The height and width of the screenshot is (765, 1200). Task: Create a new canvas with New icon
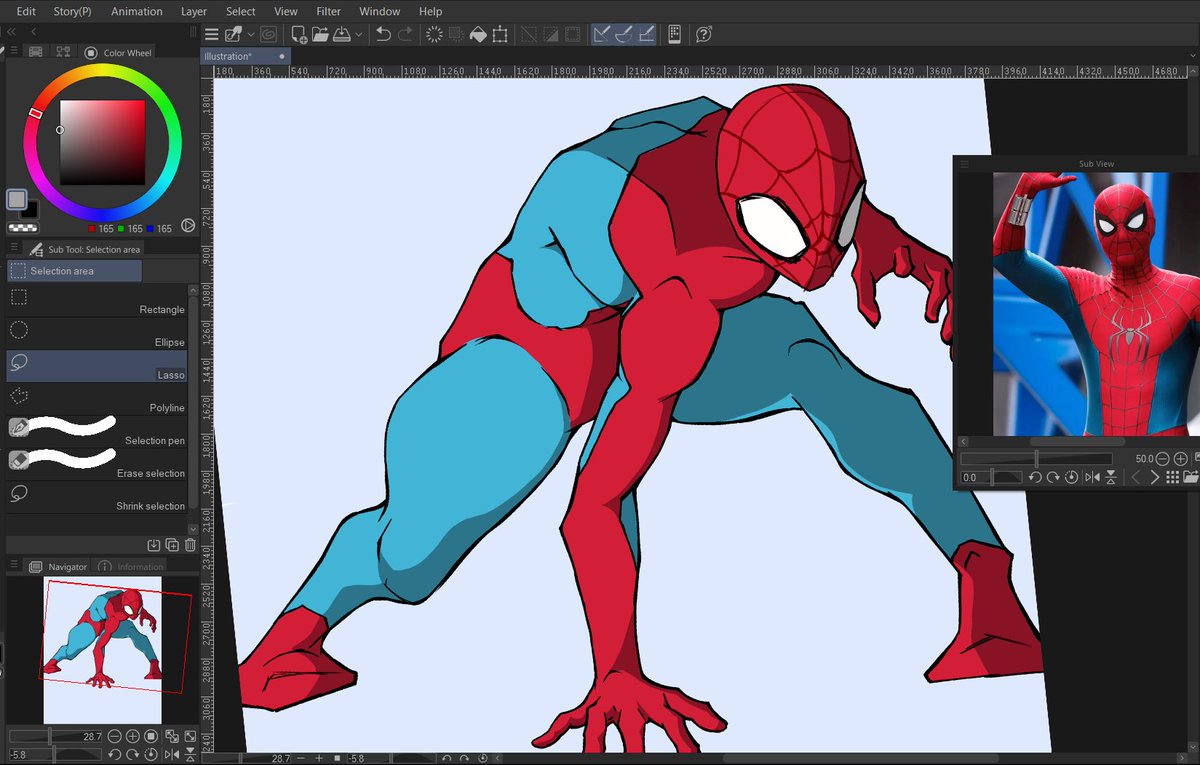298,35
